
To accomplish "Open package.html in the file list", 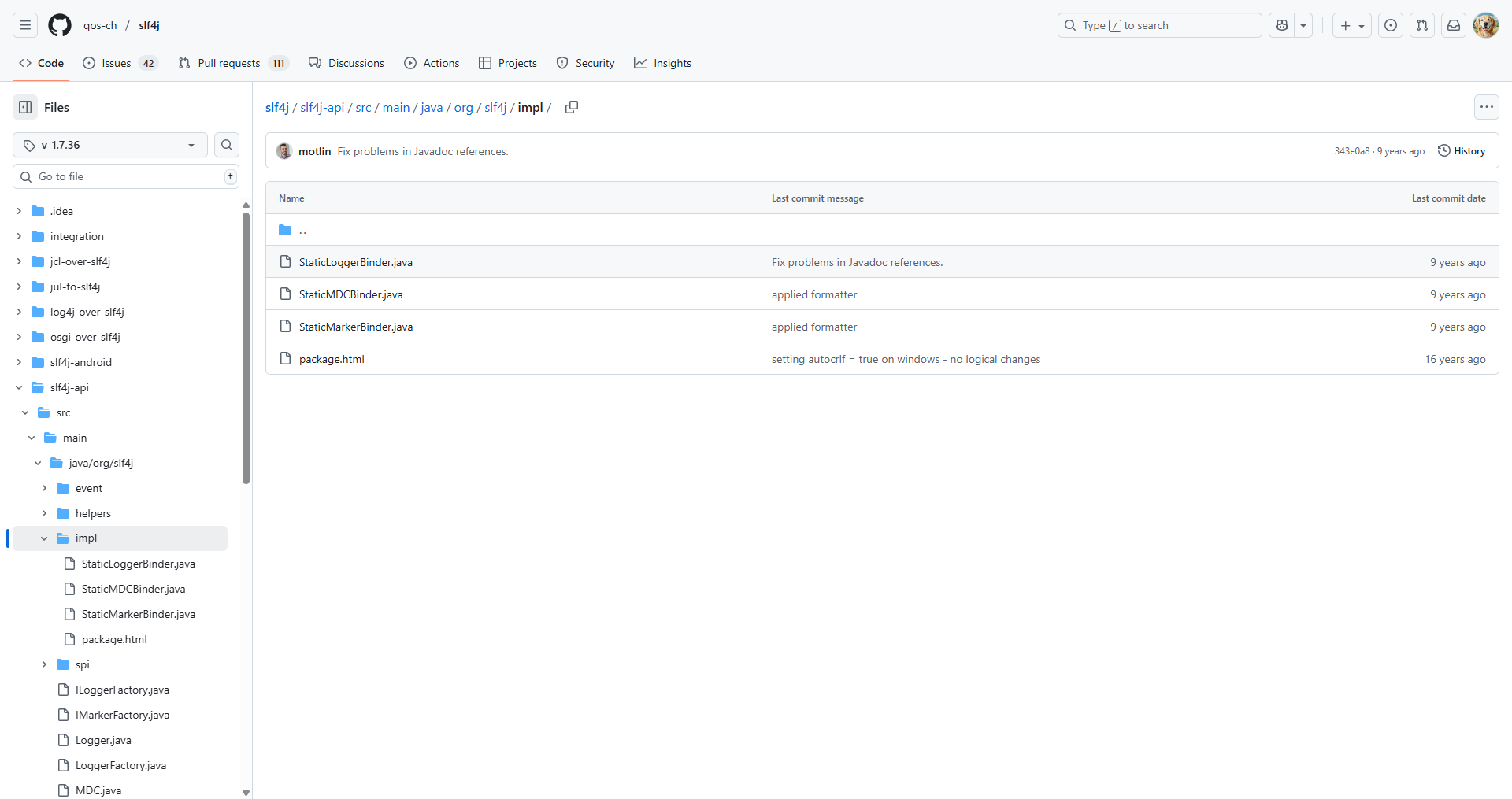I will 332,359.
